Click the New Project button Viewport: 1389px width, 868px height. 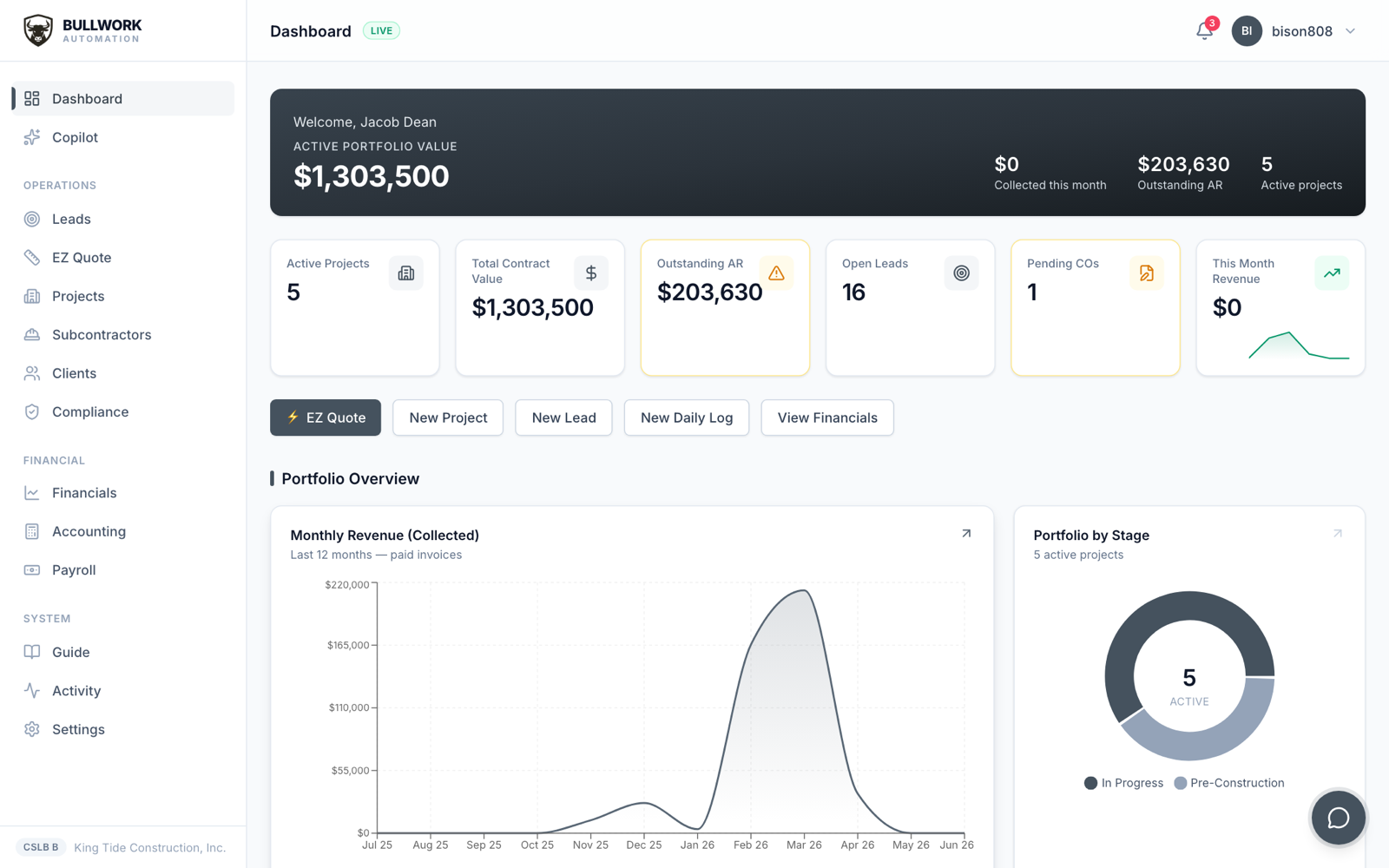448,418
